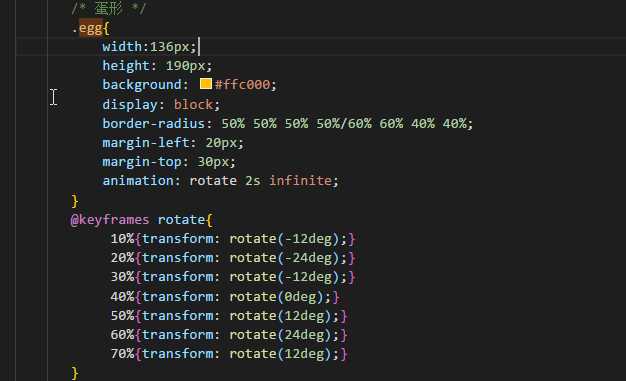Click the @keyframes at-rule keyword
Screen dimensions: 626x381
(110, 220)
